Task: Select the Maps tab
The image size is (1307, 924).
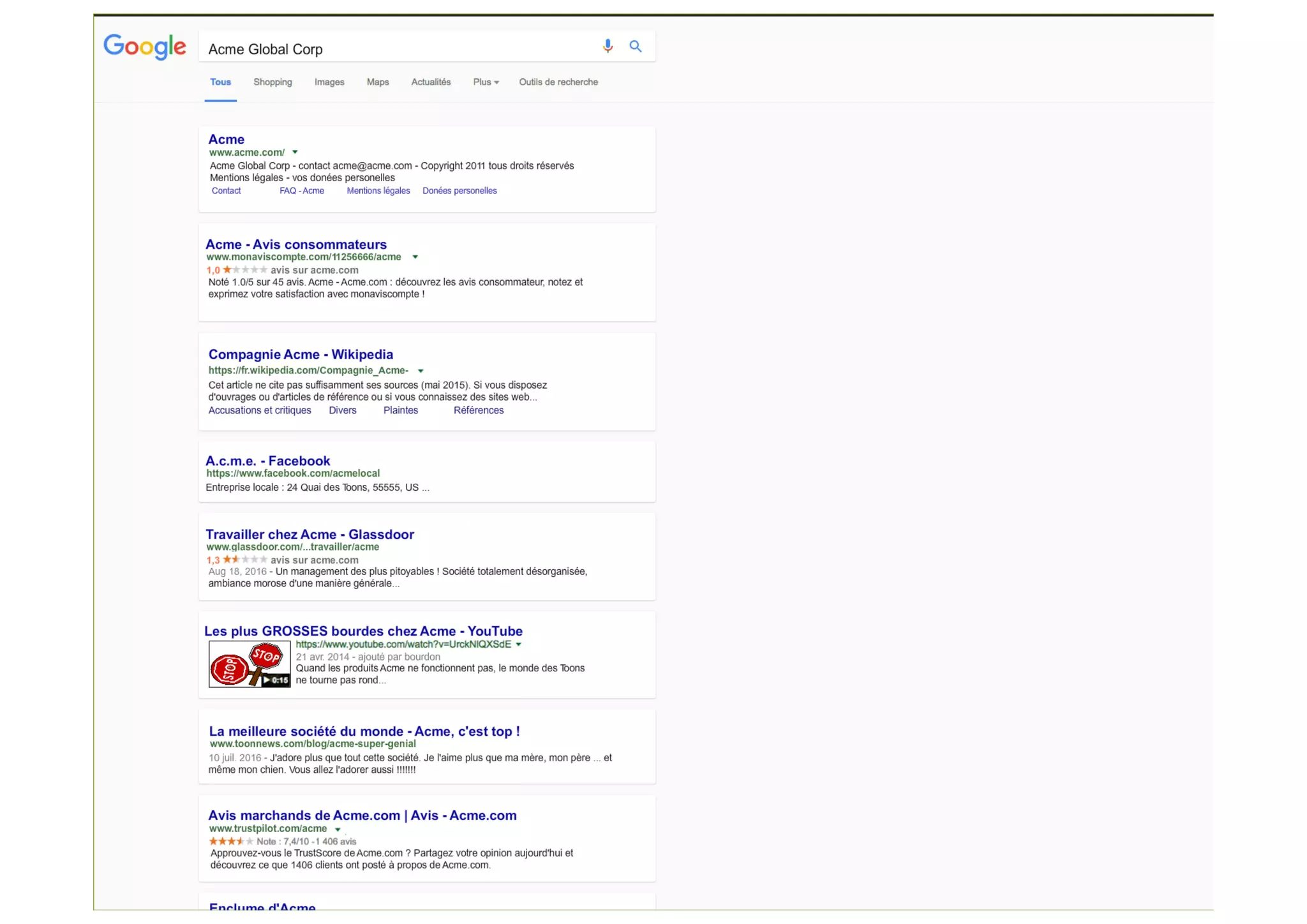Action: click(378, 82)
